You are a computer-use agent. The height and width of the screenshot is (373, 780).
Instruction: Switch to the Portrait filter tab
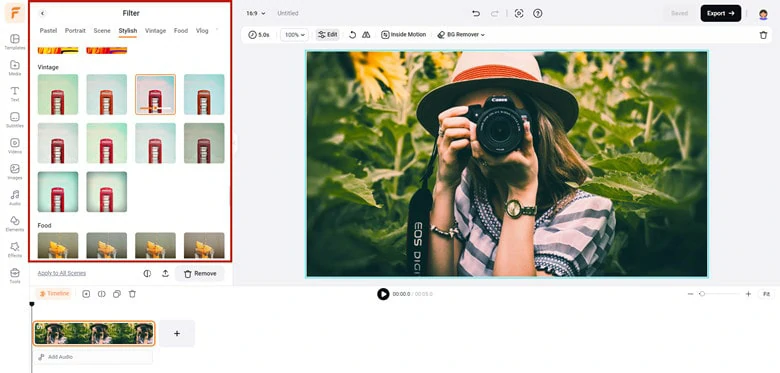(75, 31)
